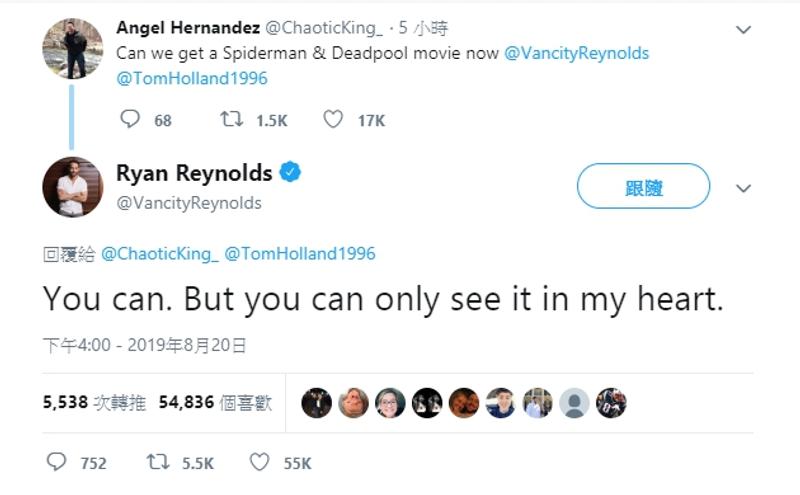Expand options chevron beside follow button

pos(743,187)
